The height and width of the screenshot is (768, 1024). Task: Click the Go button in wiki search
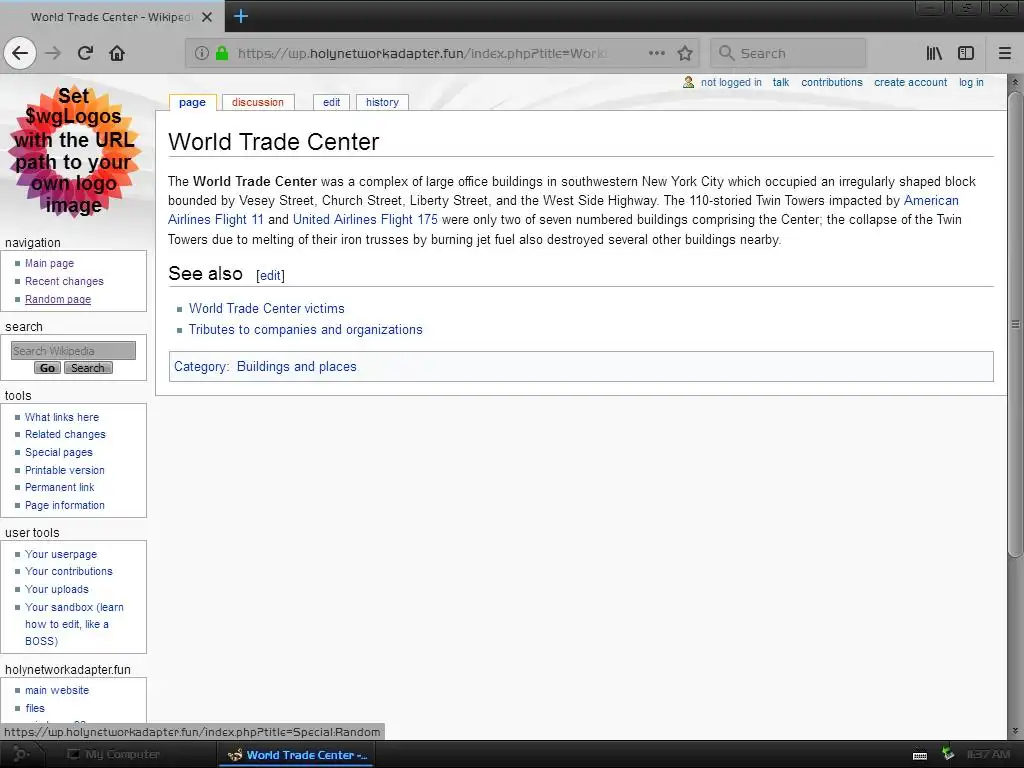(48, 368)
